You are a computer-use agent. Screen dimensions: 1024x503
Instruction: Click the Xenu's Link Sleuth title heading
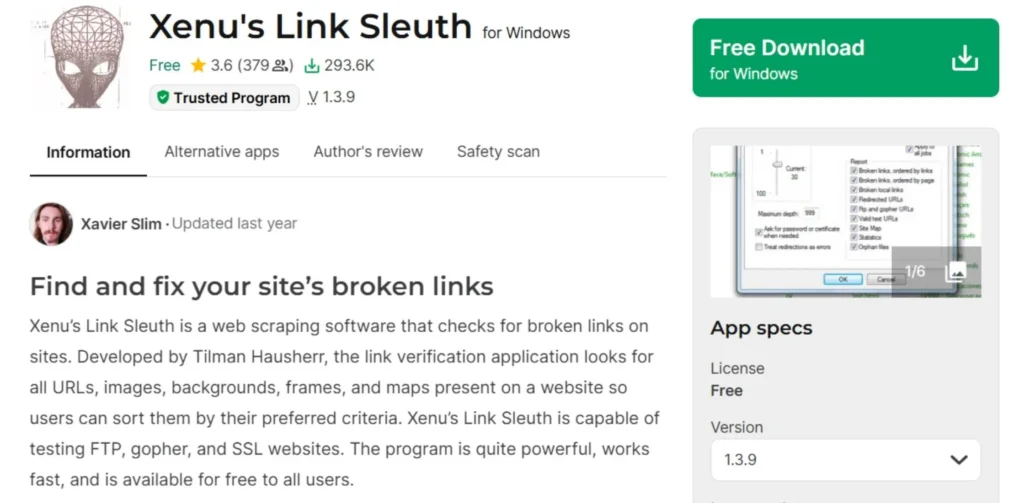point(310,27)
